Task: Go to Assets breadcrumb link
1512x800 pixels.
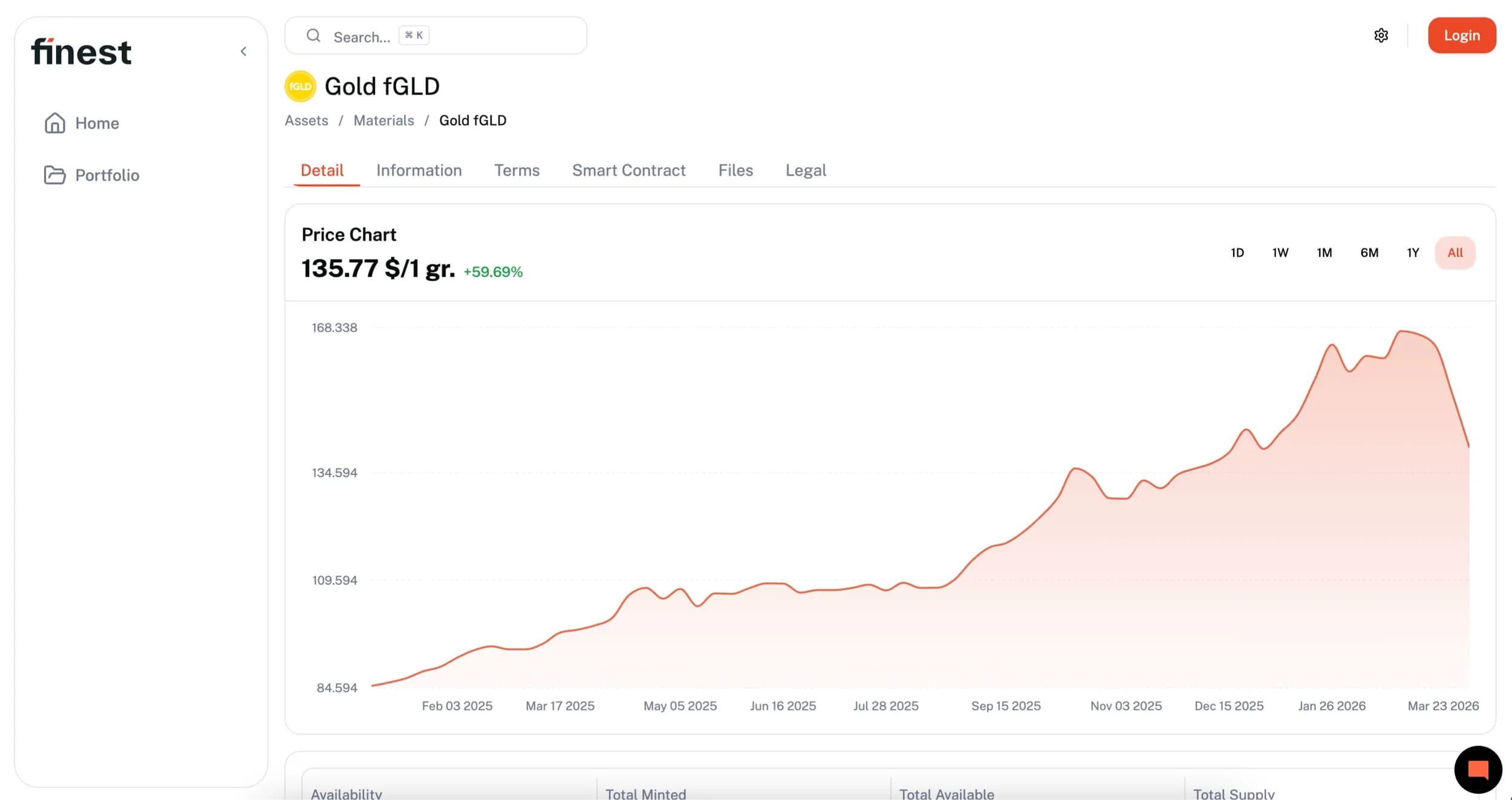Action: click(307, 120)
